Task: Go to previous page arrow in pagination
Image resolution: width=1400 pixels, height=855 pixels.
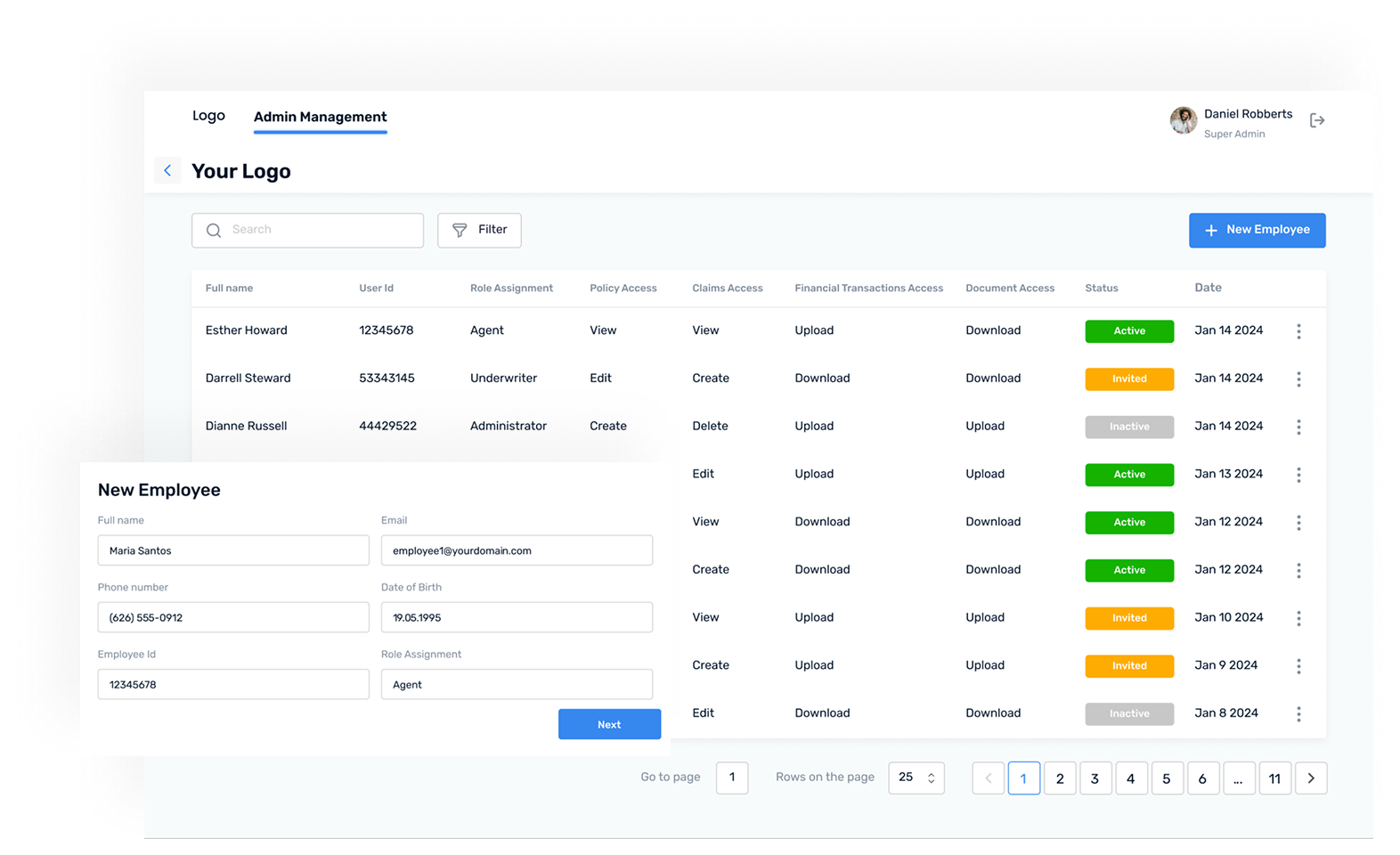Action: click(x=988, y=778)
